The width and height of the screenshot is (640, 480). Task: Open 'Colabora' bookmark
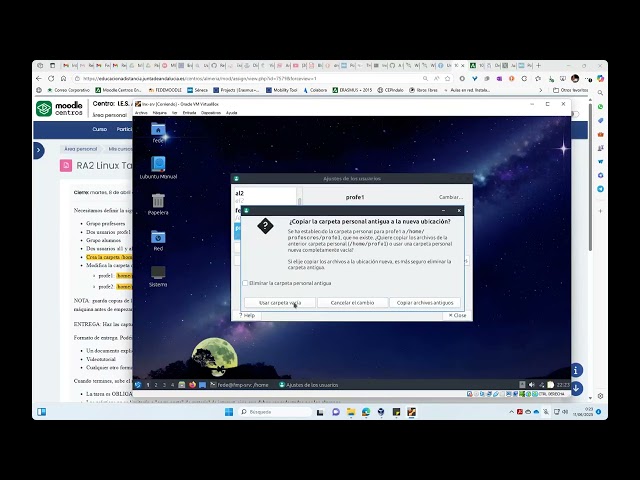coord(315,90)
